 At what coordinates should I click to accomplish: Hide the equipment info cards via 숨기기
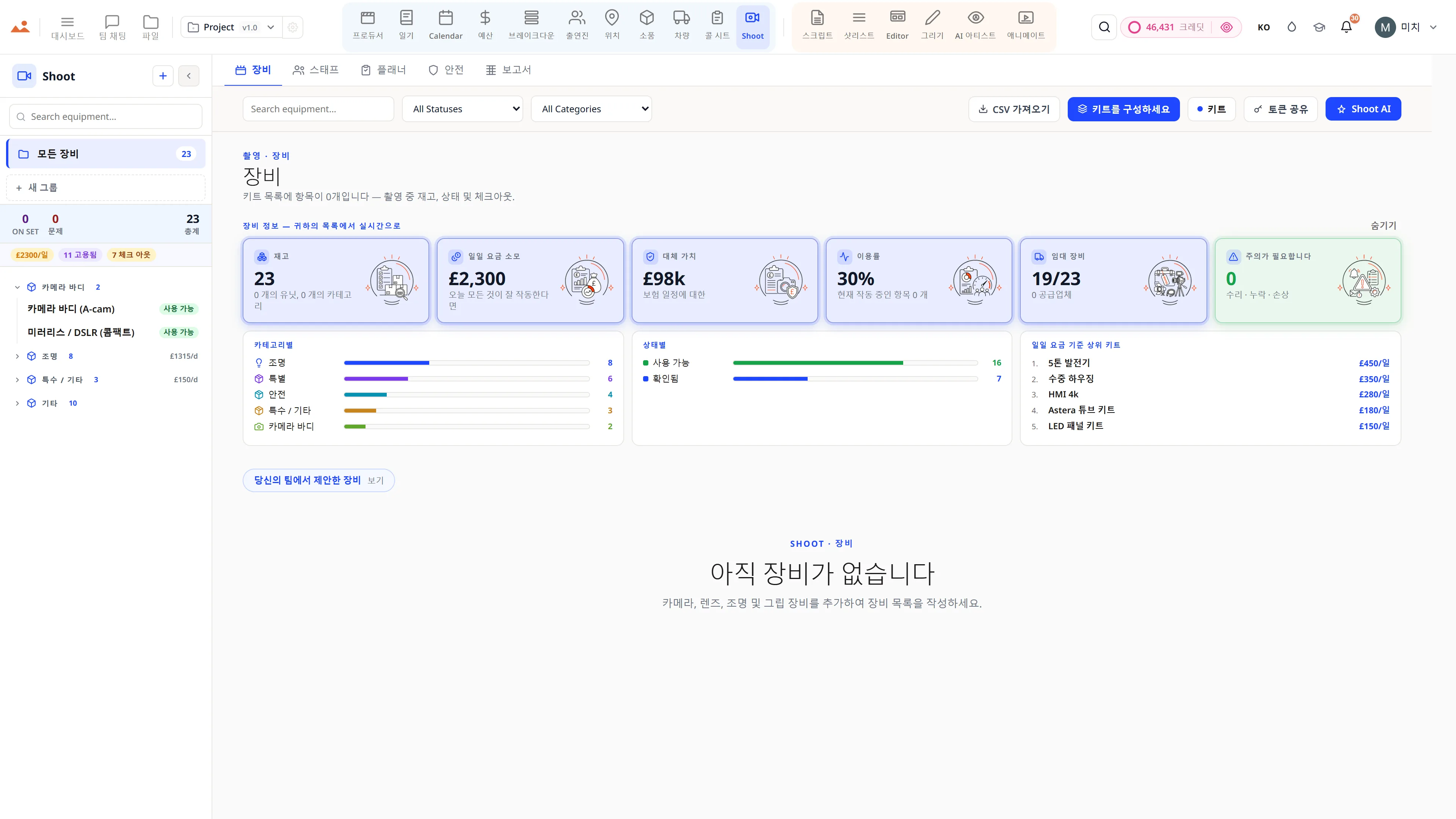[1383, 226]
